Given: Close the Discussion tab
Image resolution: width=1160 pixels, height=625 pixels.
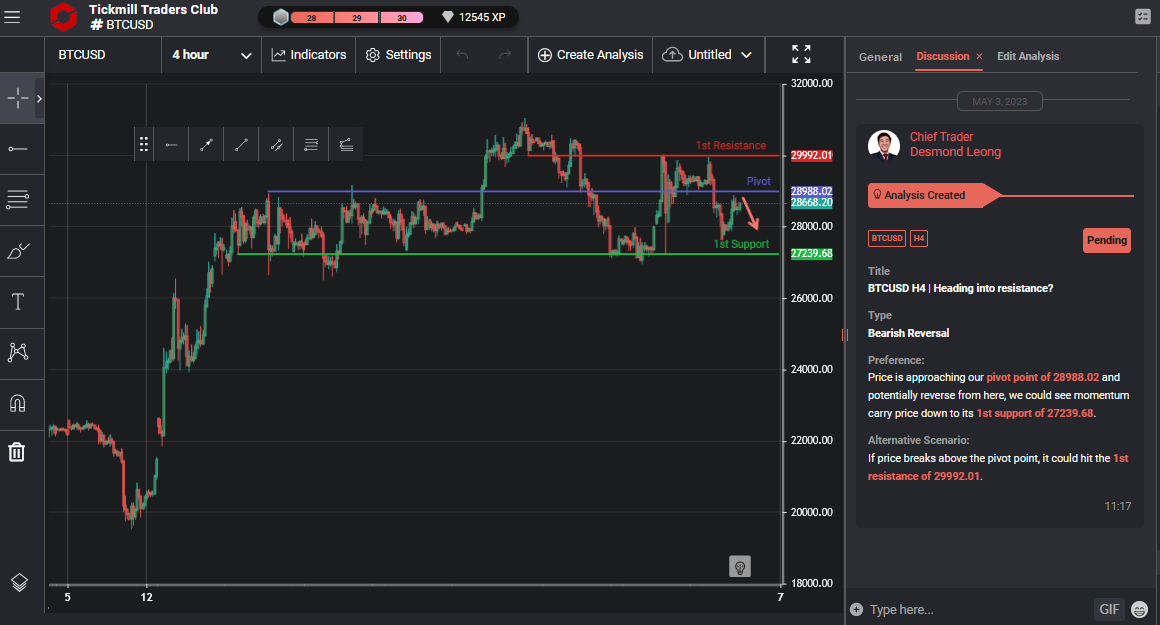Looking at the screenshot, I should click(979, 56).
